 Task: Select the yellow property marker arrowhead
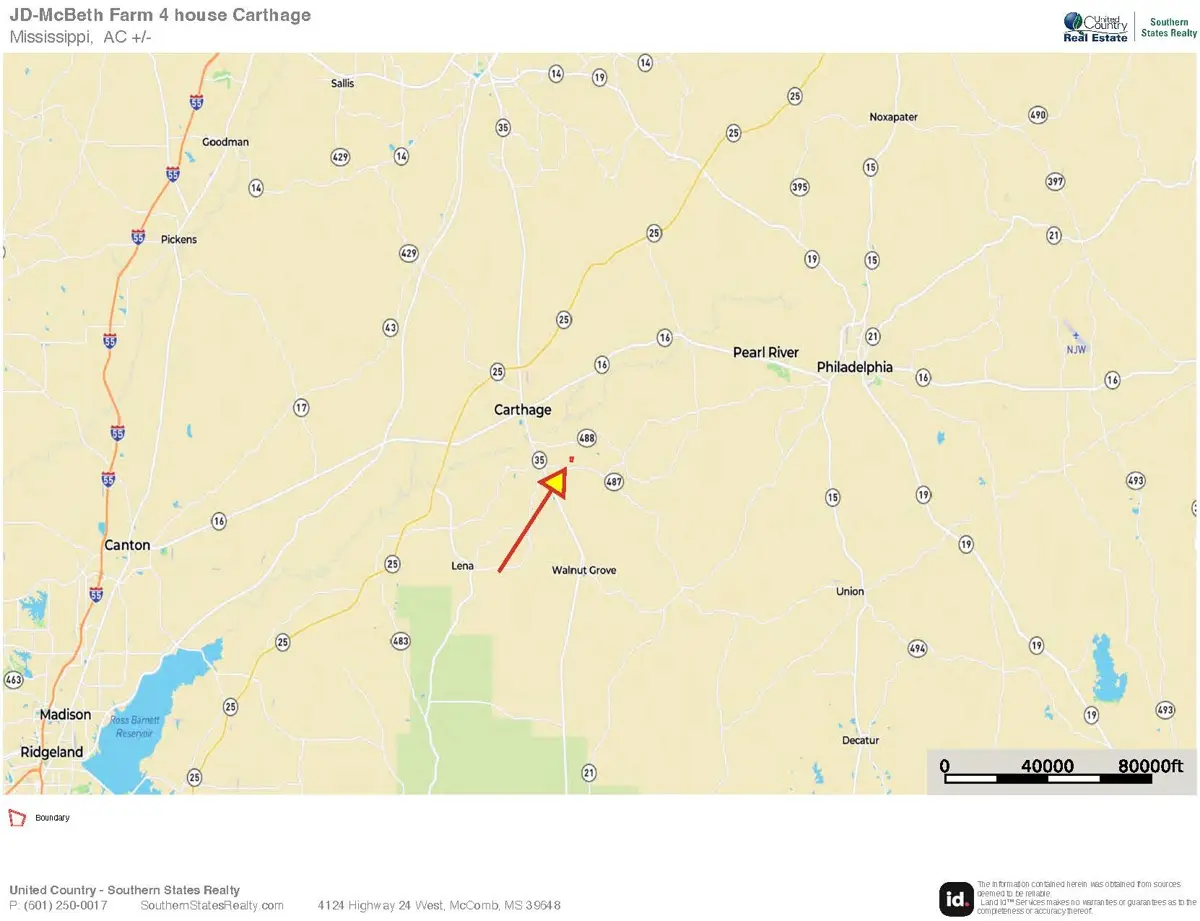tap(555, 482)
